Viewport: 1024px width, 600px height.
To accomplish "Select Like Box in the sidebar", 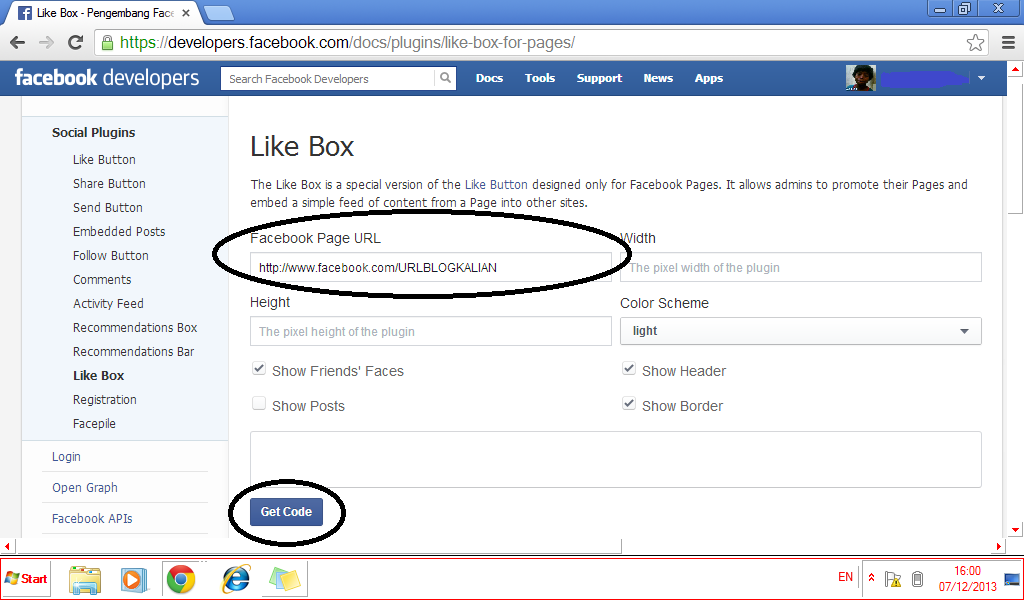I will pos(99,376).
